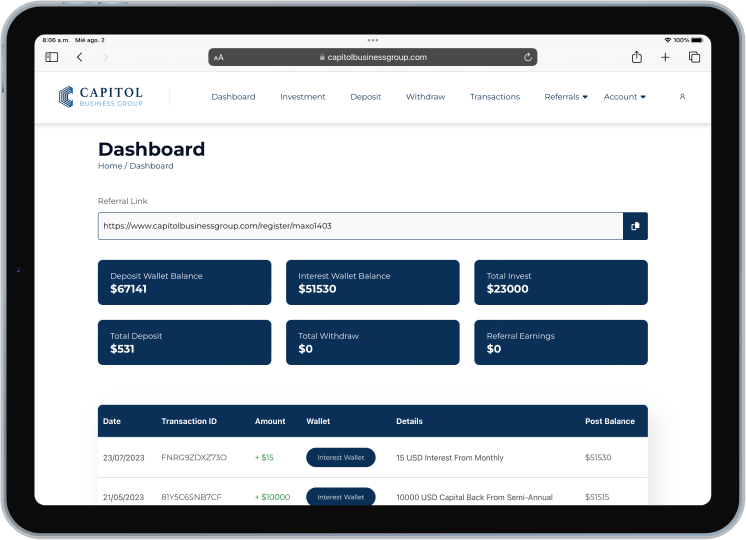
Task: Click the Interest Wallet badge for 21/05/2023
Action: [x=341, y=497]
